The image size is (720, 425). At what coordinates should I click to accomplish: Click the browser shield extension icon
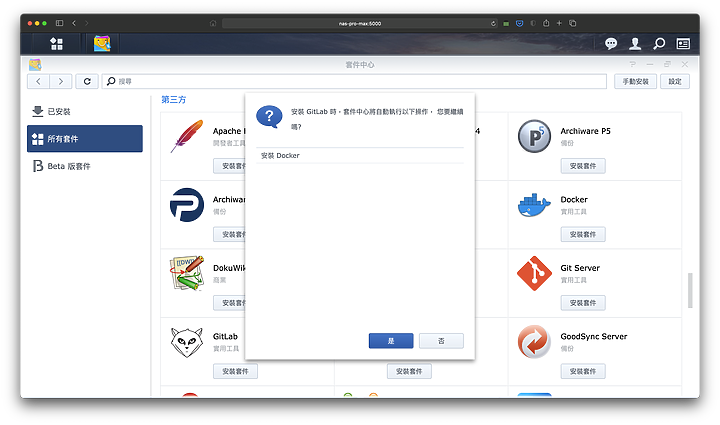[x=519, y=23]
